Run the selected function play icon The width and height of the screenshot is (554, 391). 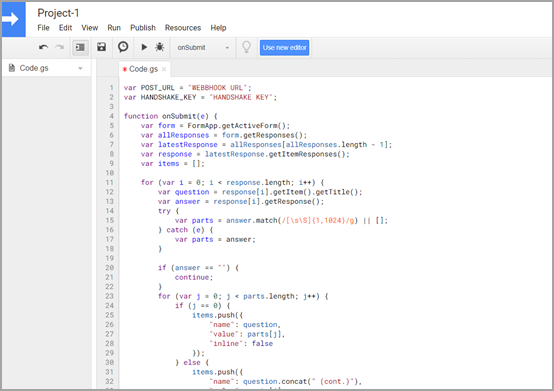pyautogui.click(x=144, y=47)
